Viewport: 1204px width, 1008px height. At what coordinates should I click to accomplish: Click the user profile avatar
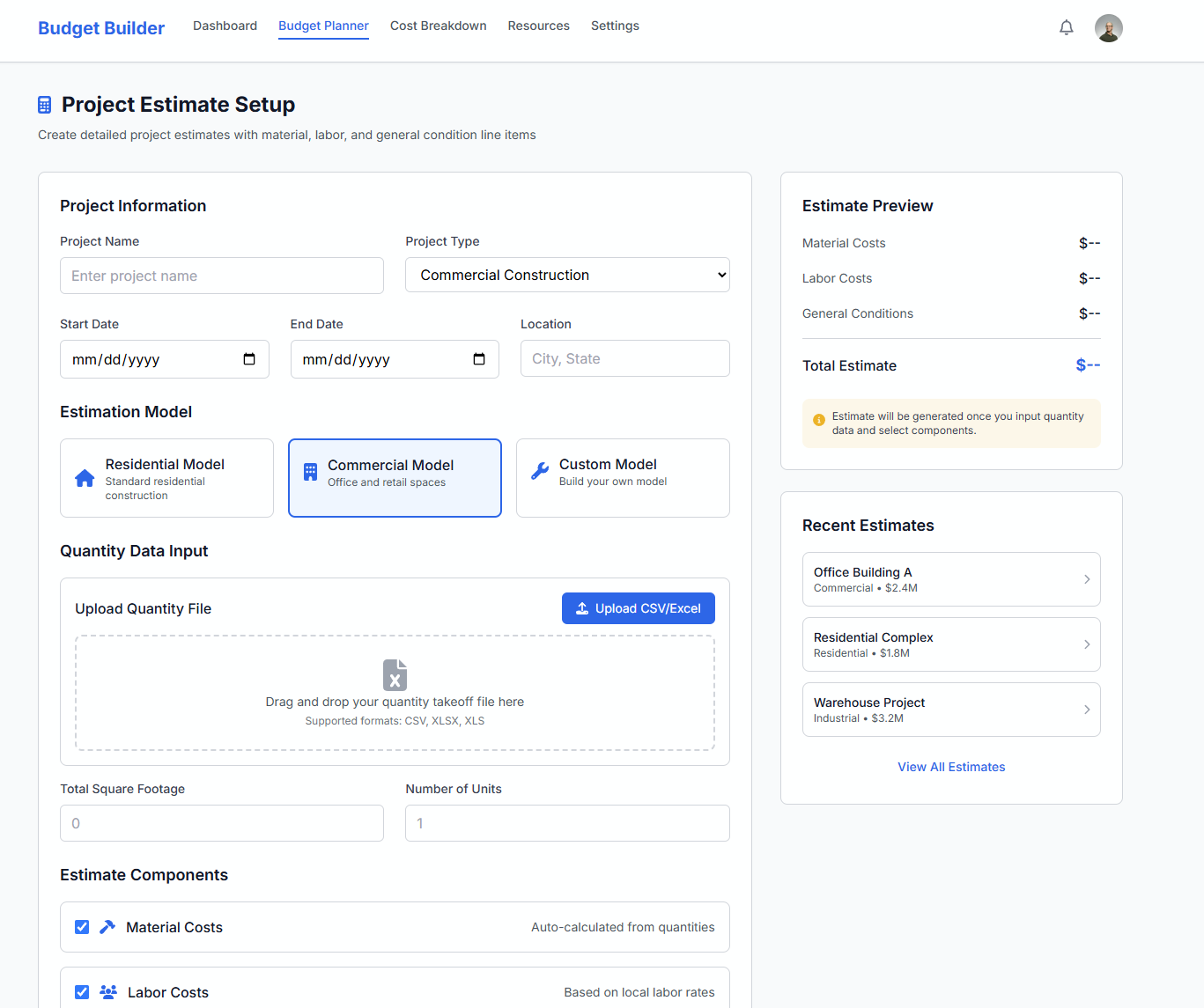click(1108, 28)
